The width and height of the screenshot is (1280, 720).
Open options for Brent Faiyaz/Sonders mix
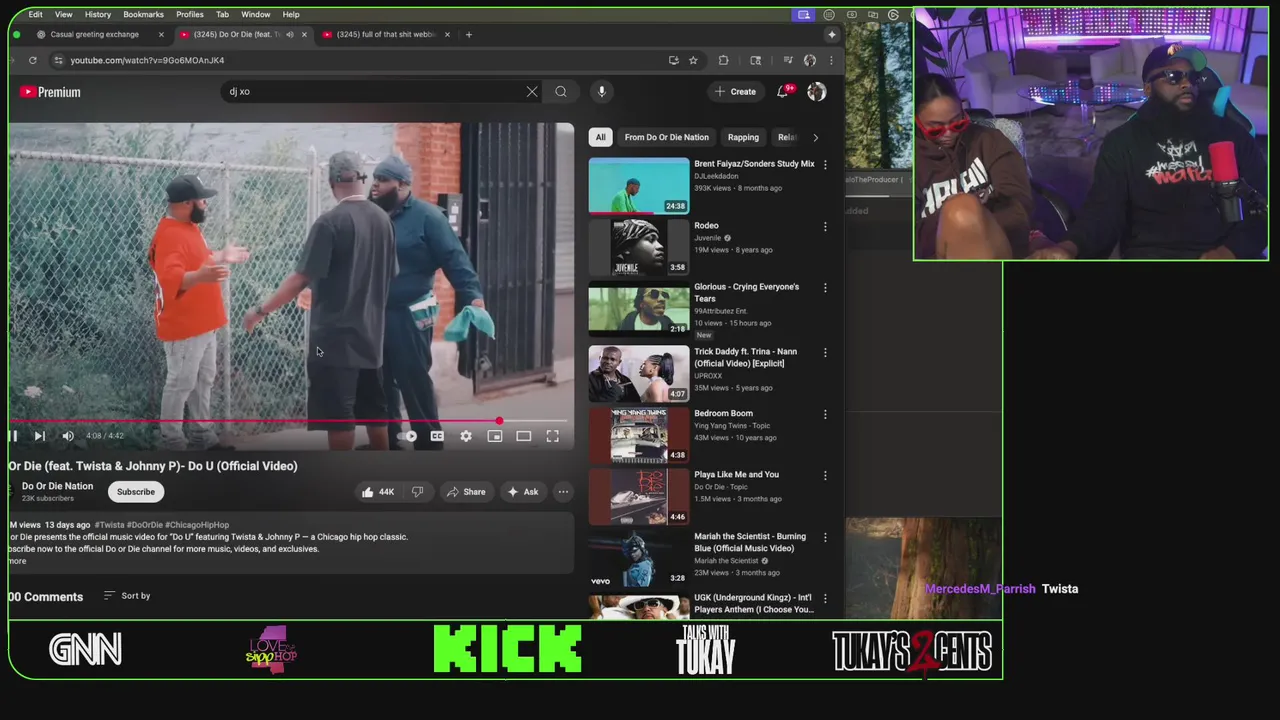coord(825,165)
